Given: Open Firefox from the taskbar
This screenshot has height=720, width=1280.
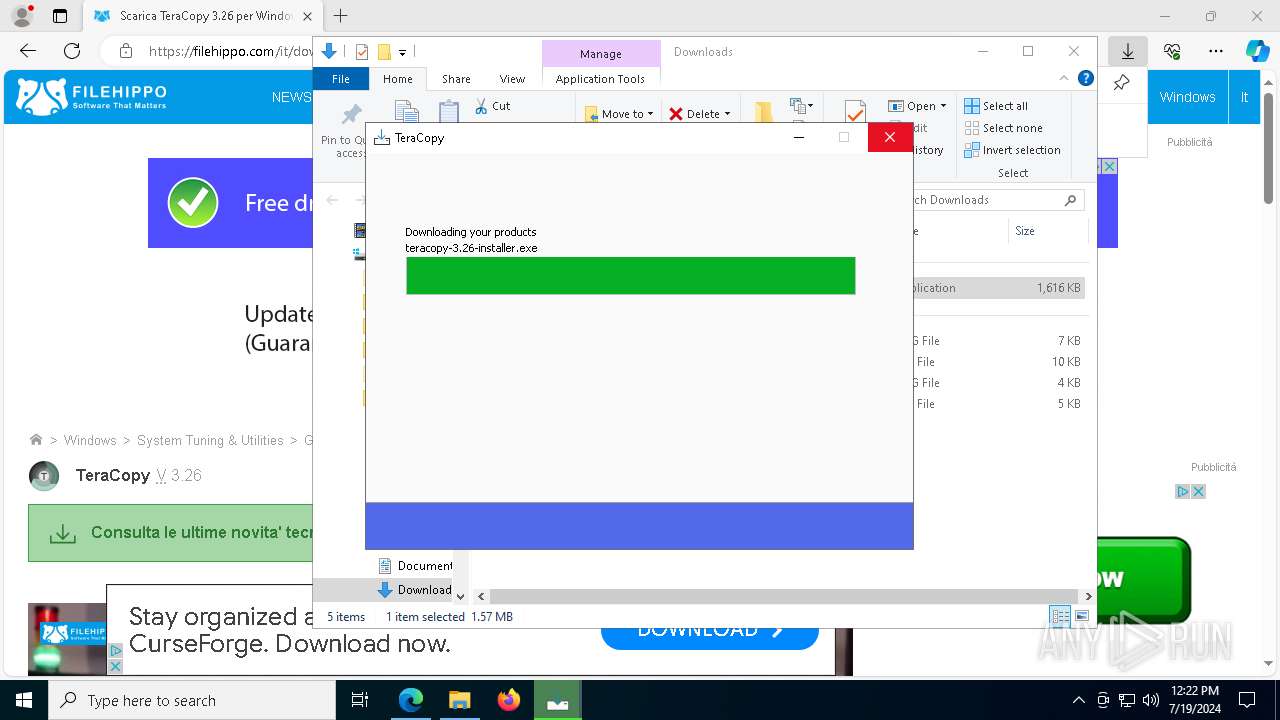Looking at the screenshot, I should [x=509, y=700].
